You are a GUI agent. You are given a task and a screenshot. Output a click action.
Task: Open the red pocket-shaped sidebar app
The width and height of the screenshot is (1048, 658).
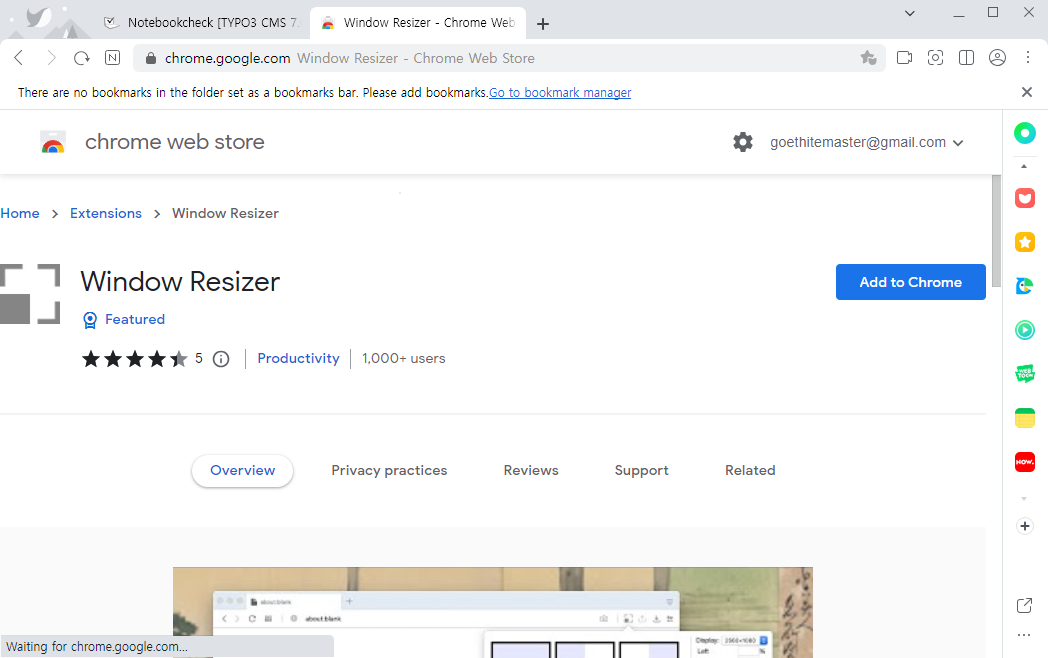1025,198
